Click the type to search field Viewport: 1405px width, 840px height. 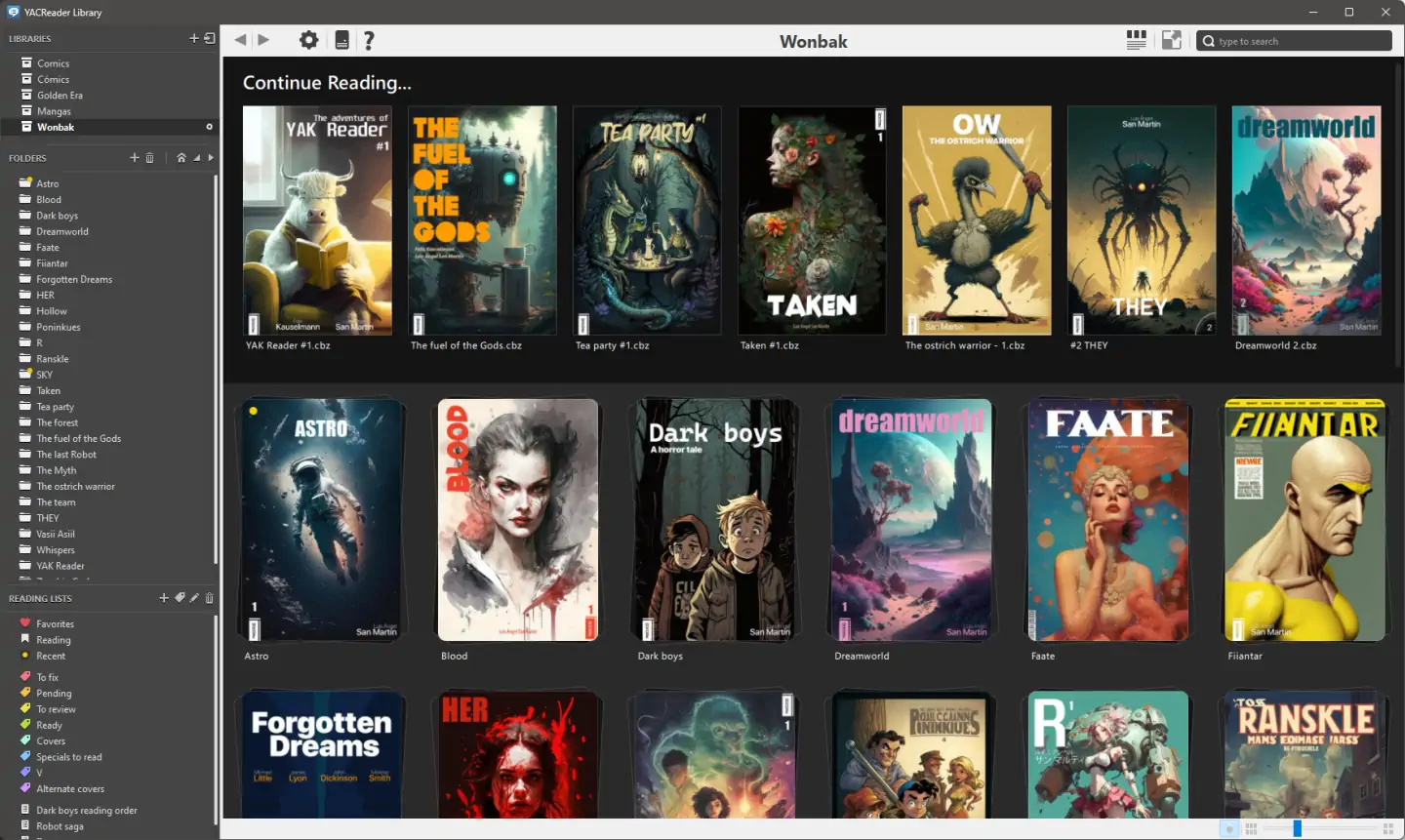[1294, 41]
